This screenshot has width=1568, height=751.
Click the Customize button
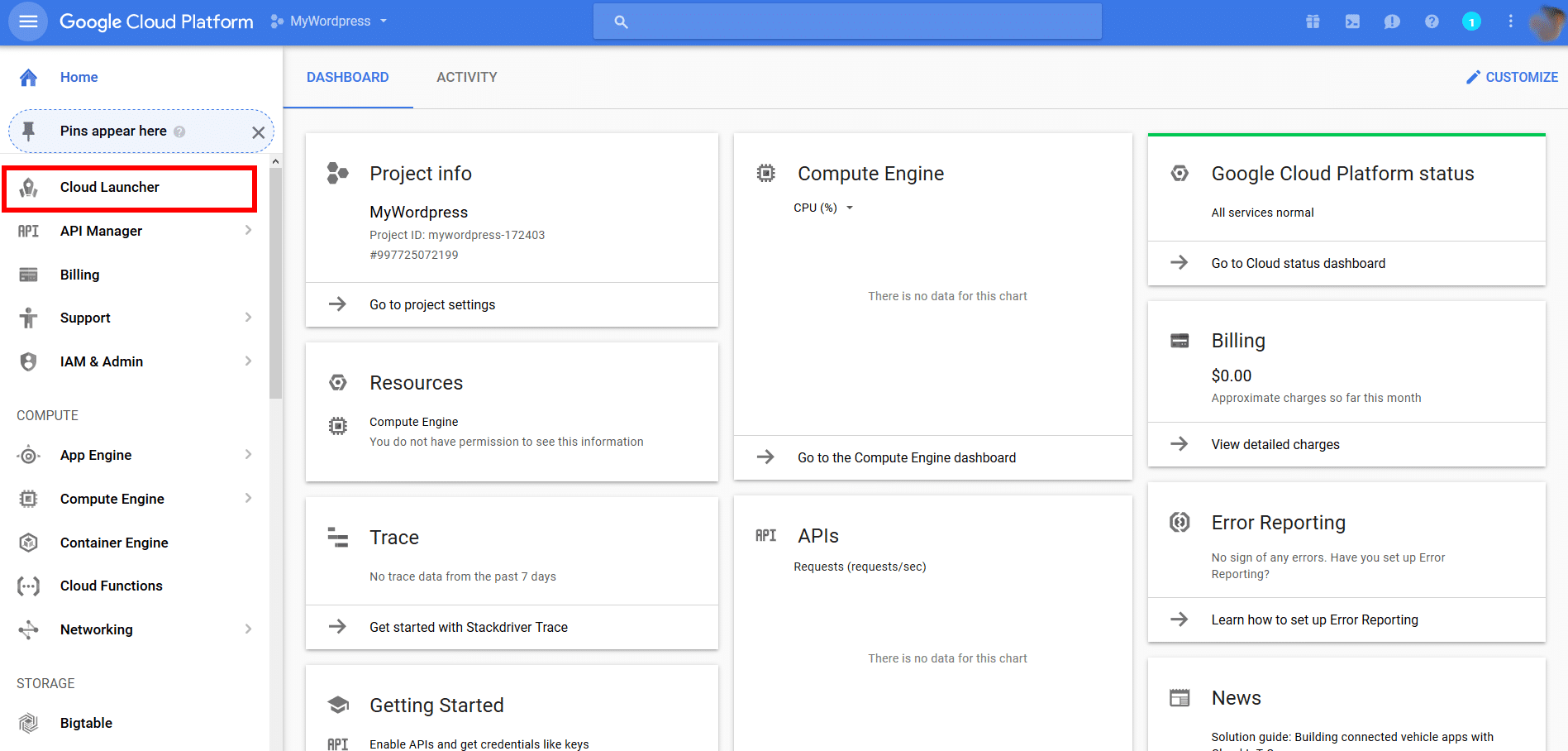(1512, 77)
